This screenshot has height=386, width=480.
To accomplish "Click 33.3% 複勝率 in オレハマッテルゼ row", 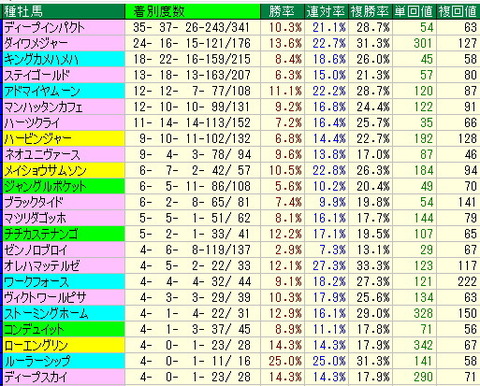I will [373, 266].
